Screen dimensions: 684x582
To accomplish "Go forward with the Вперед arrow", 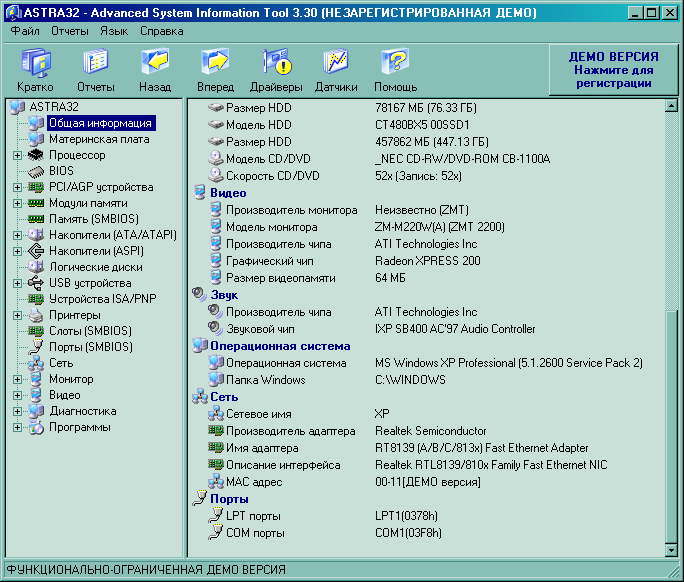I will tap(215, 62).
